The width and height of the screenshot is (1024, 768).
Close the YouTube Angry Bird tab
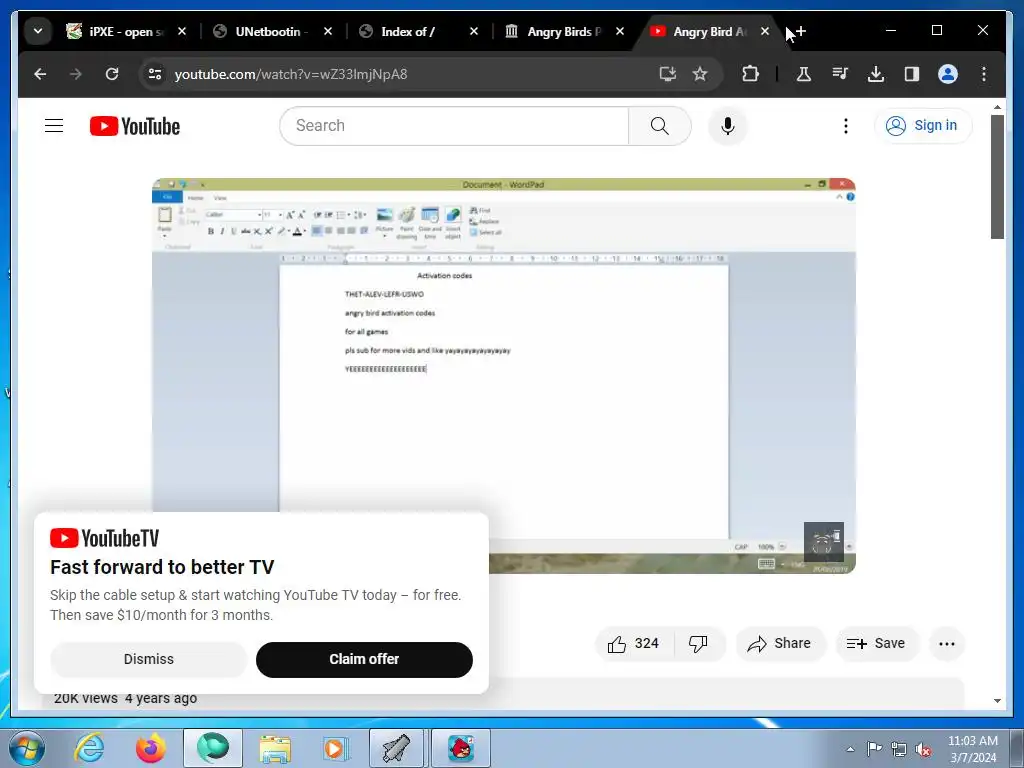coord(765,31)
